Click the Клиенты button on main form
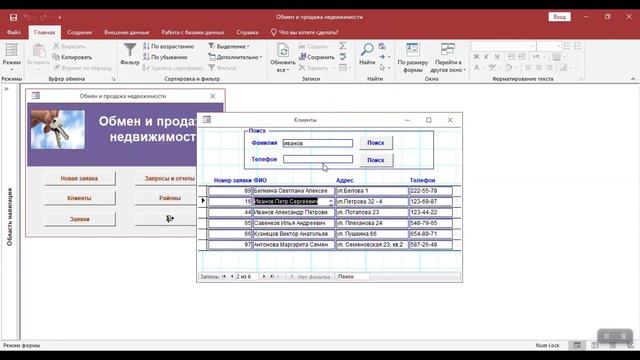Screen dimensions: 640x360 (x=79, y=198)
